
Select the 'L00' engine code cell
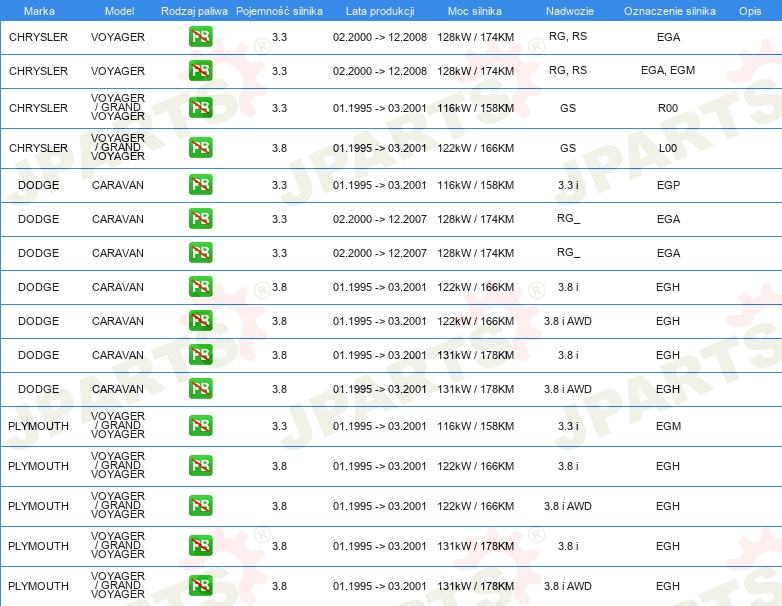668,148
